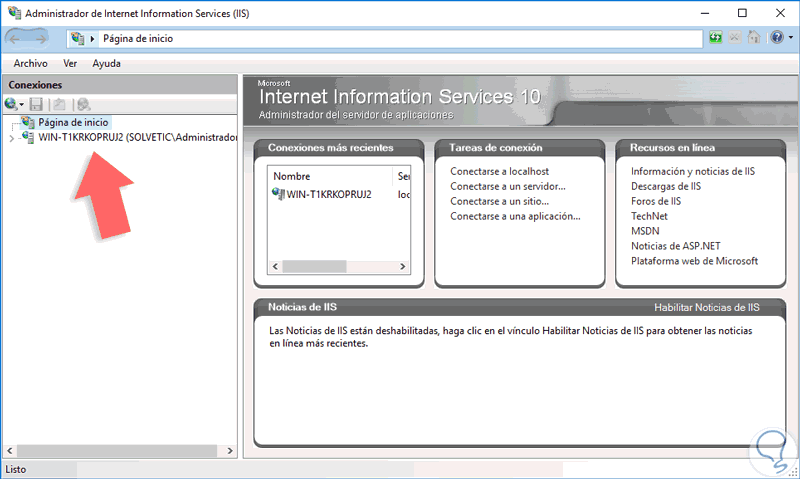800x479 pixels.
Task: Click the WIN-T1KRKOPRUJ2 server tree icon
Action: tap(28, 137)
